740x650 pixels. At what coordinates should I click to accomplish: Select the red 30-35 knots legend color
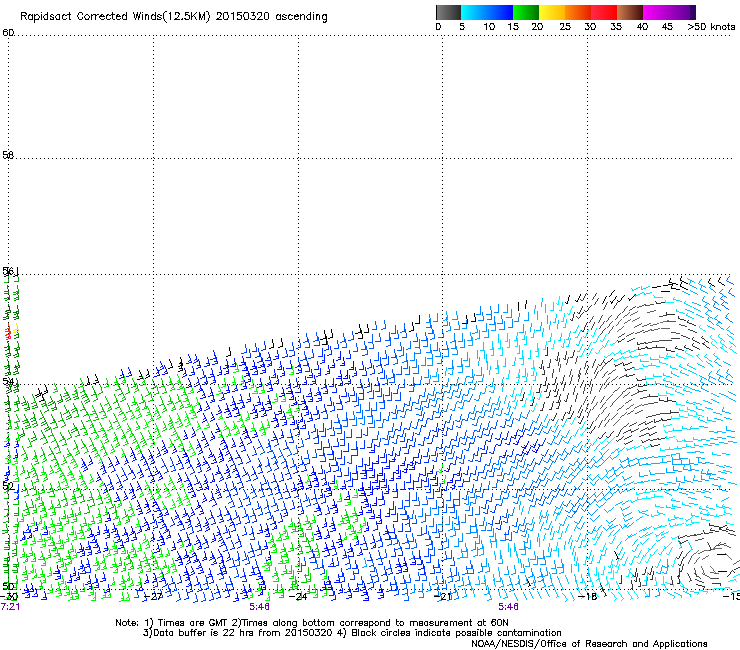[604, 12]
